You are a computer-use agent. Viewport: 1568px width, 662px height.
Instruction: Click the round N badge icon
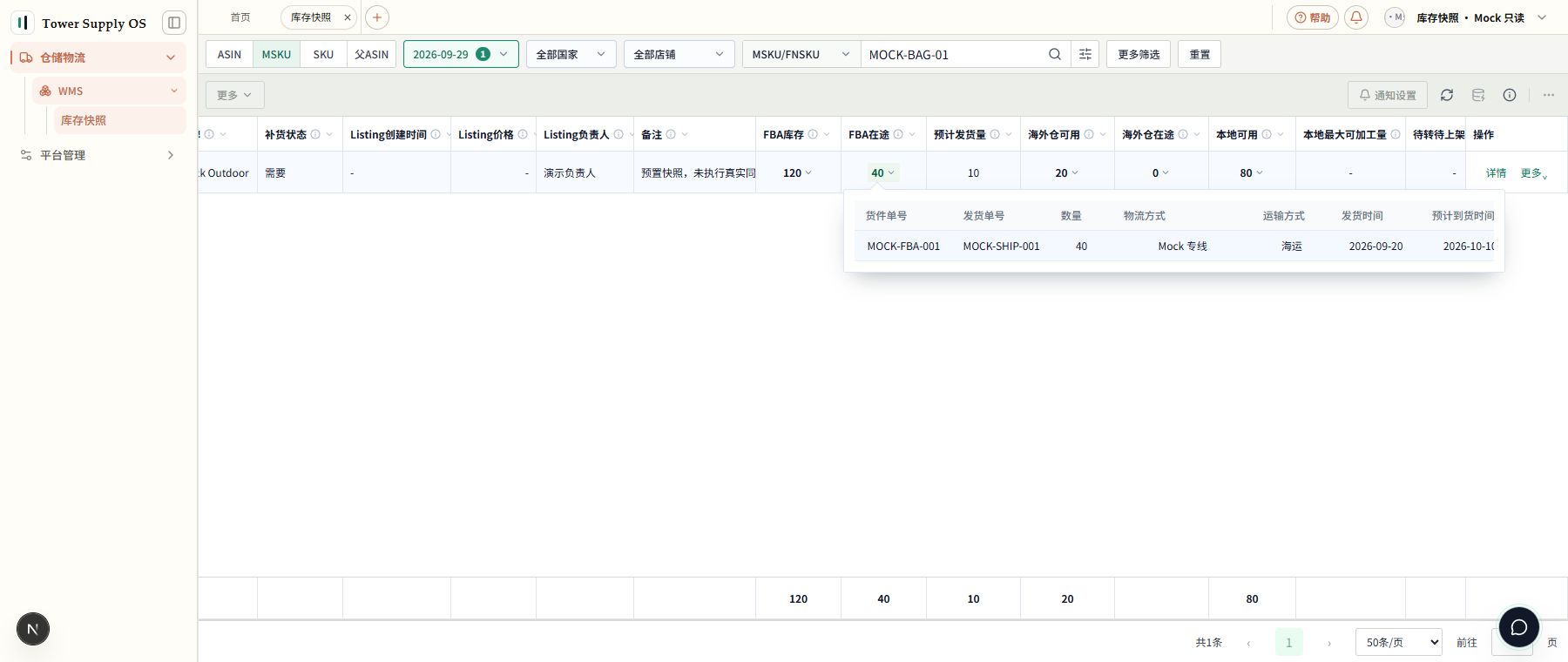[x=33, y=629]
